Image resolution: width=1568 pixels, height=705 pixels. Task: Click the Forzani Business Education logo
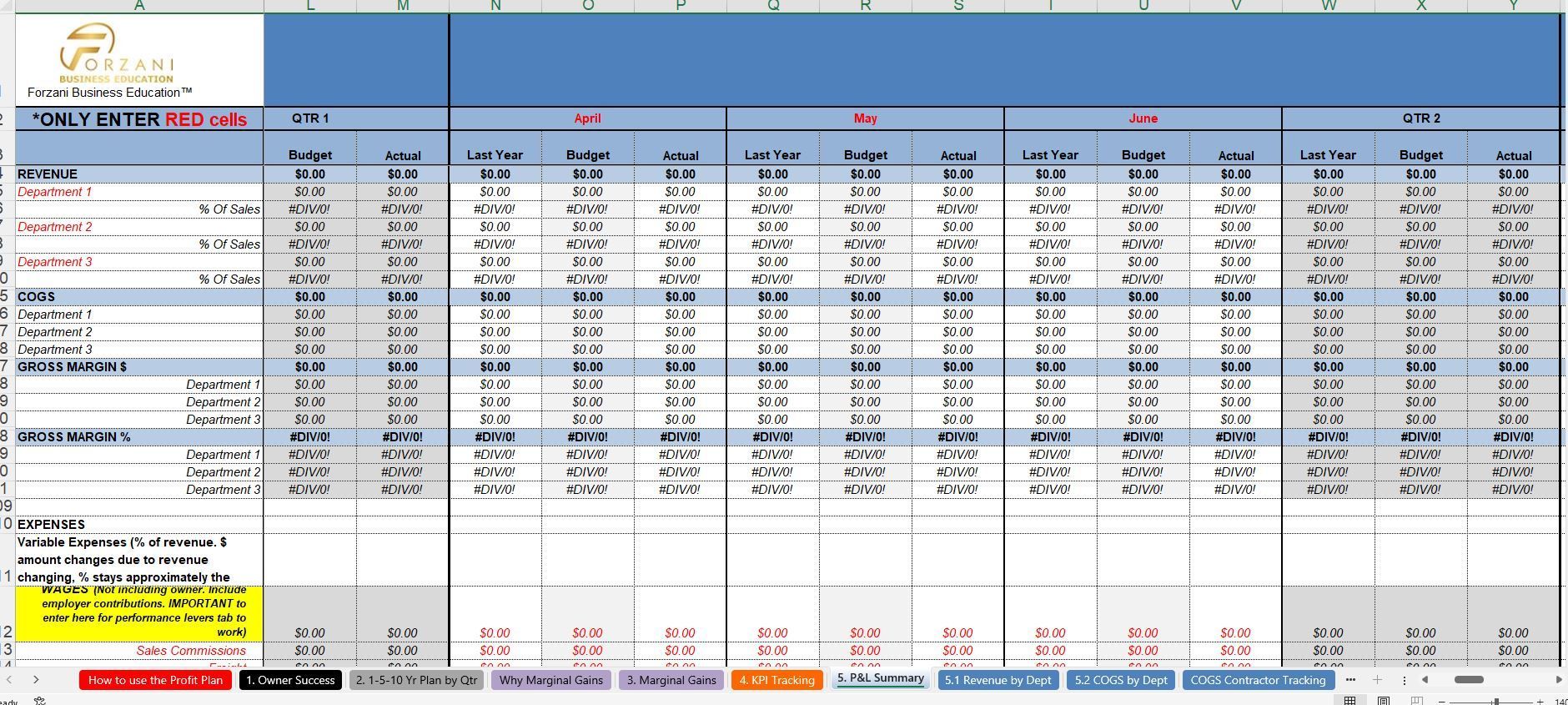point(116,53)
